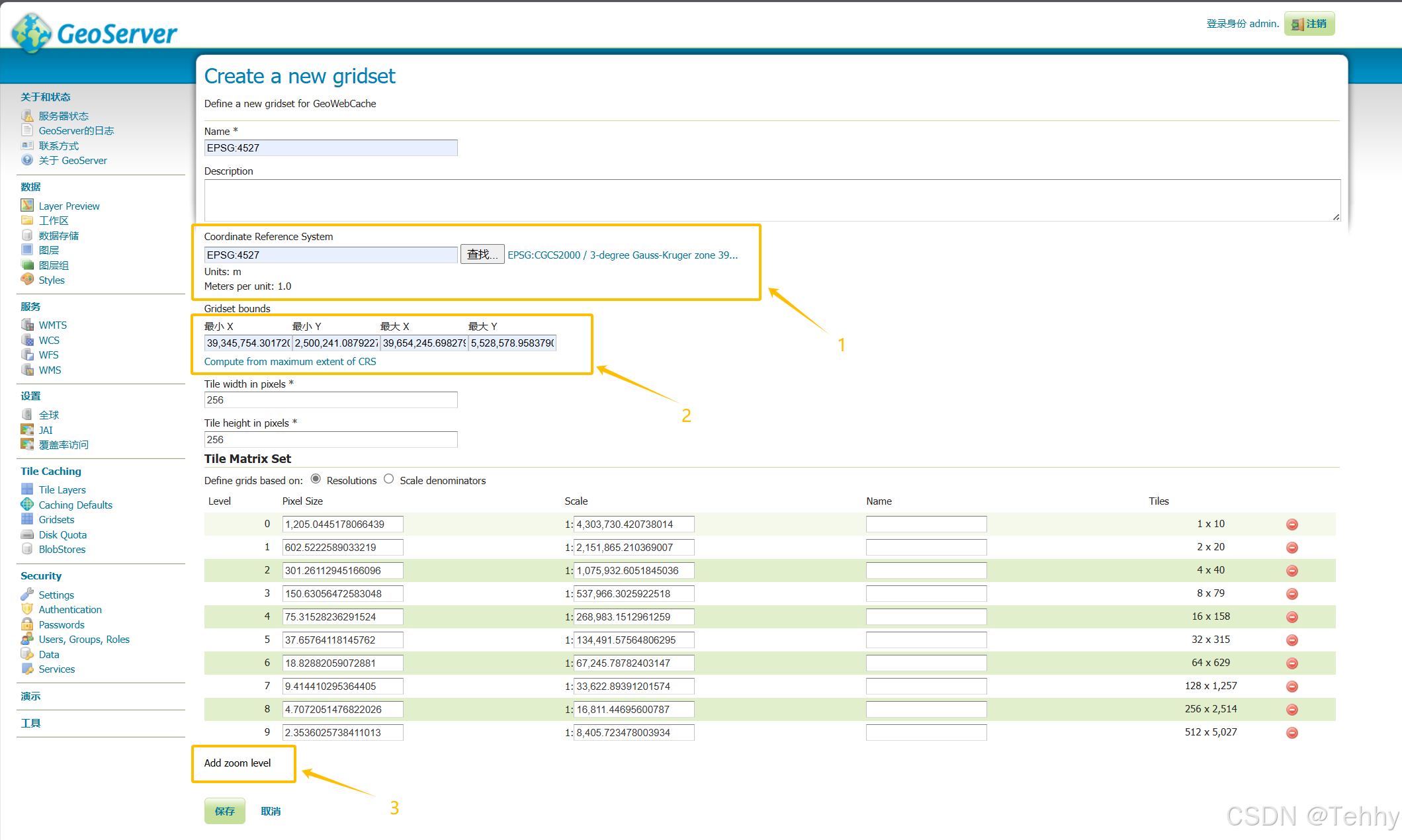The height and width of the screenshot is (840, 1402).
Task: Click the Layer Preview icon in sidebar
Action: [x=27, y=206]
